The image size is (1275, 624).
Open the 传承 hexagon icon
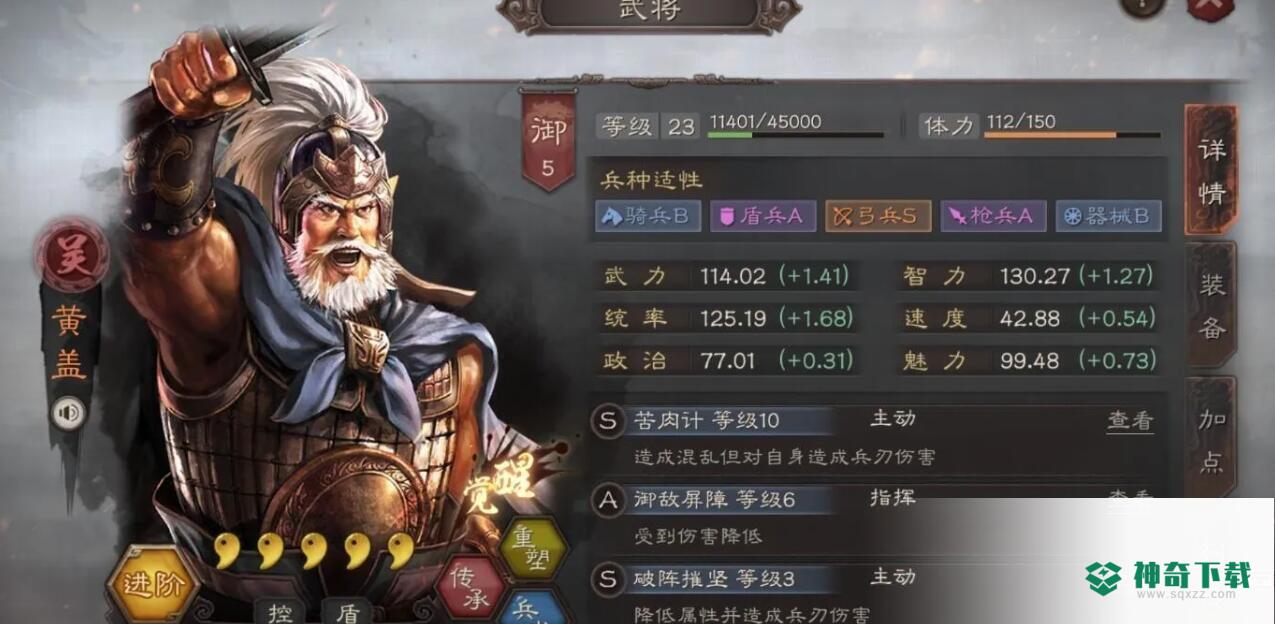tap(472, 587)
